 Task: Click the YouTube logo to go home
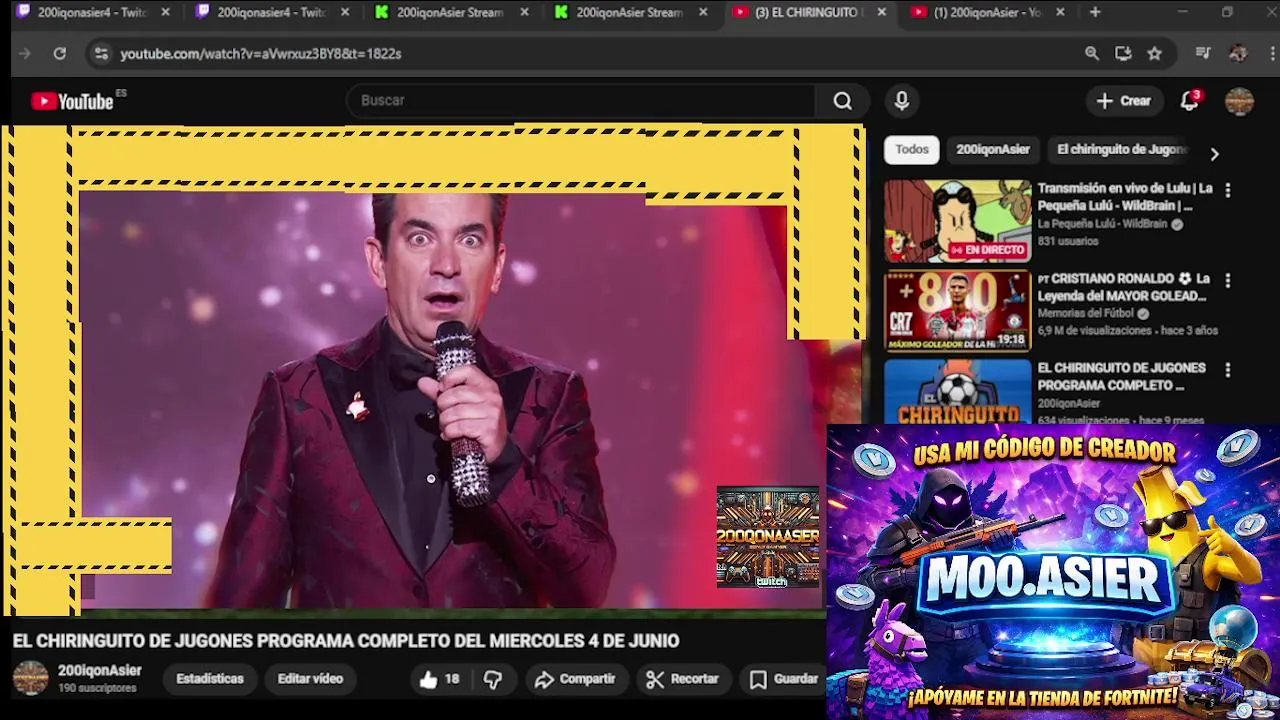click(x=72, y=101)
